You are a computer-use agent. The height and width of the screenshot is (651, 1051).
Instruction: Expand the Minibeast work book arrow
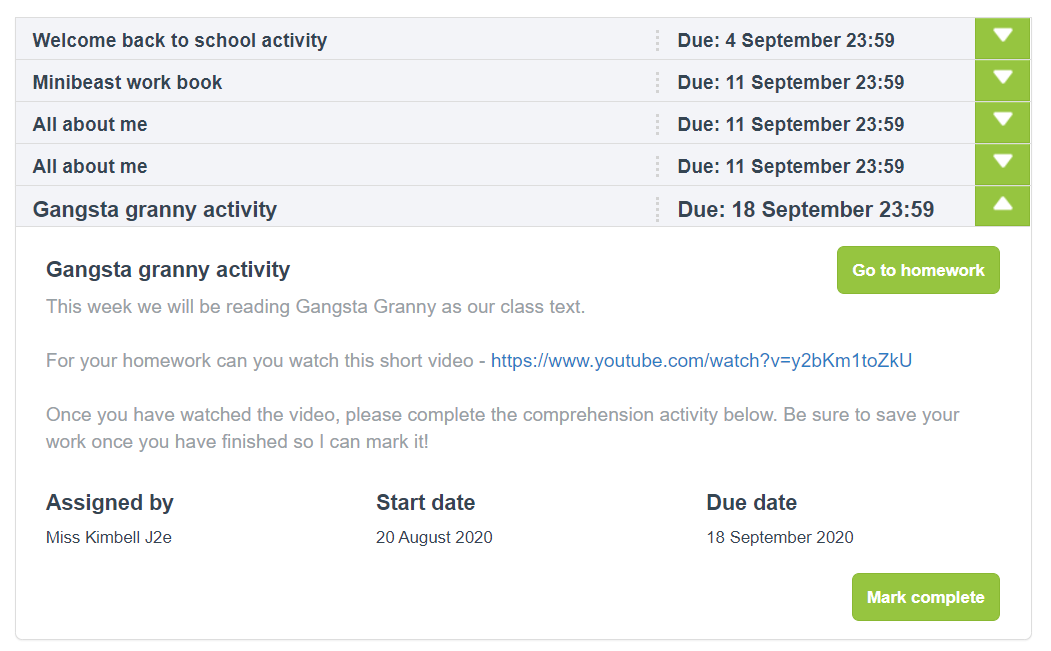tap(1002, 80)
